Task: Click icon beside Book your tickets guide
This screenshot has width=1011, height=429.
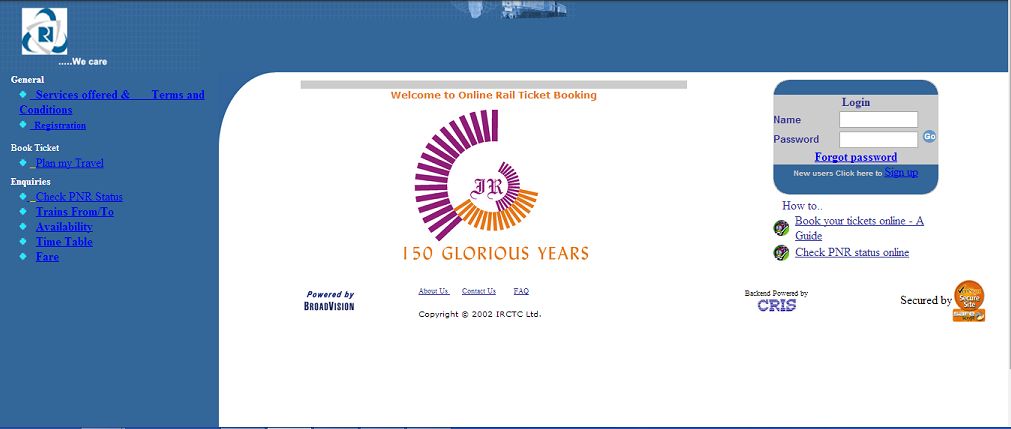Action: [782, 228]
